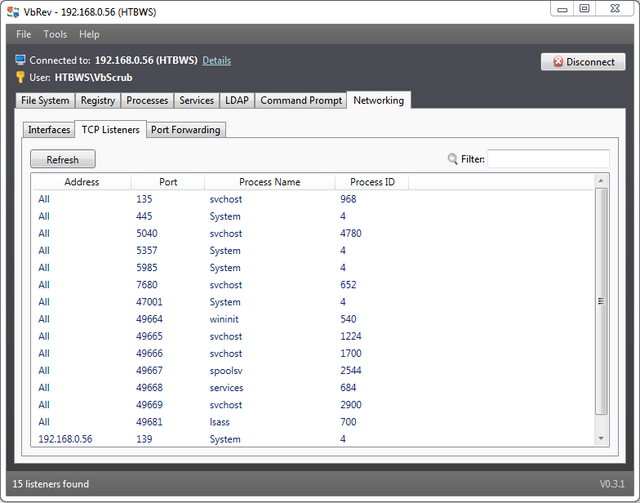Click the key icon beside User
The height and width of the screenshot is (503, 640).
pos(20,77)
